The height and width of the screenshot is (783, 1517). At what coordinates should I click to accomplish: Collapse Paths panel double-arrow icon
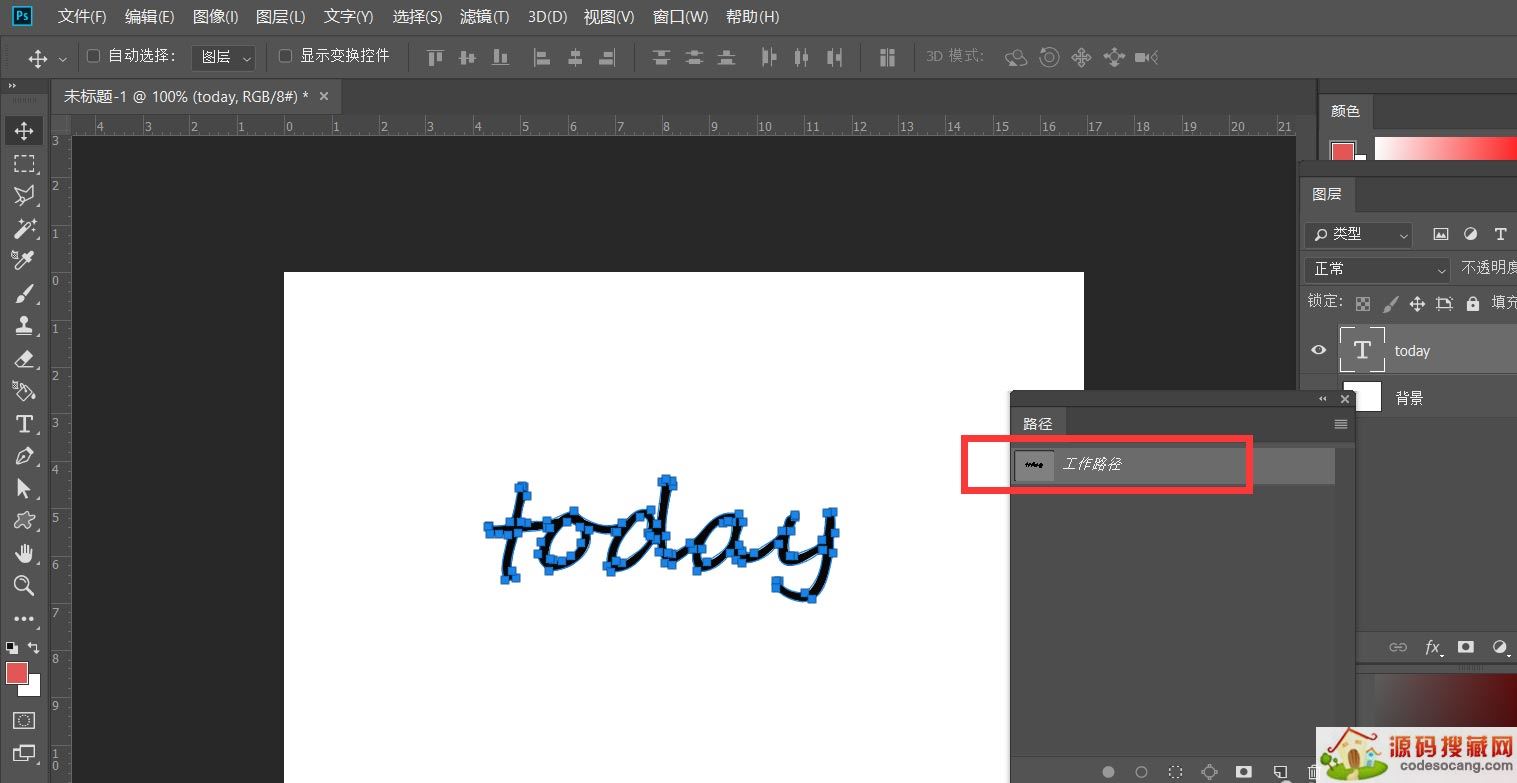click(1323, 398)
